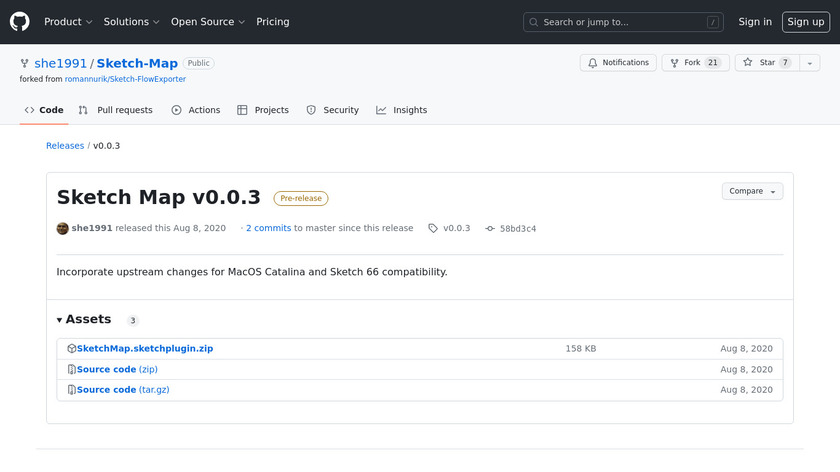Open romannurik/Sketch-FlowExporter upstream link
The image size is (840, 472).
pyautogui.click(x=125, y=79)
